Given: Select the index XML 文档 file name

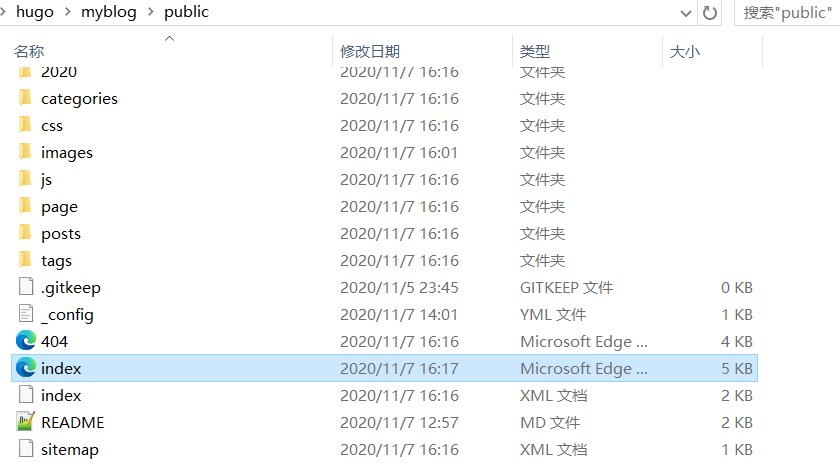Looking at the screenshot, I should [61, 395].
